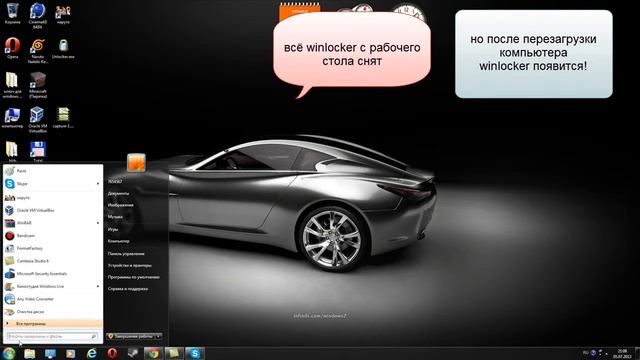The image size is (640, 360).
Task: Open Skype from the taskbar
Action: (x=195, y=353)
